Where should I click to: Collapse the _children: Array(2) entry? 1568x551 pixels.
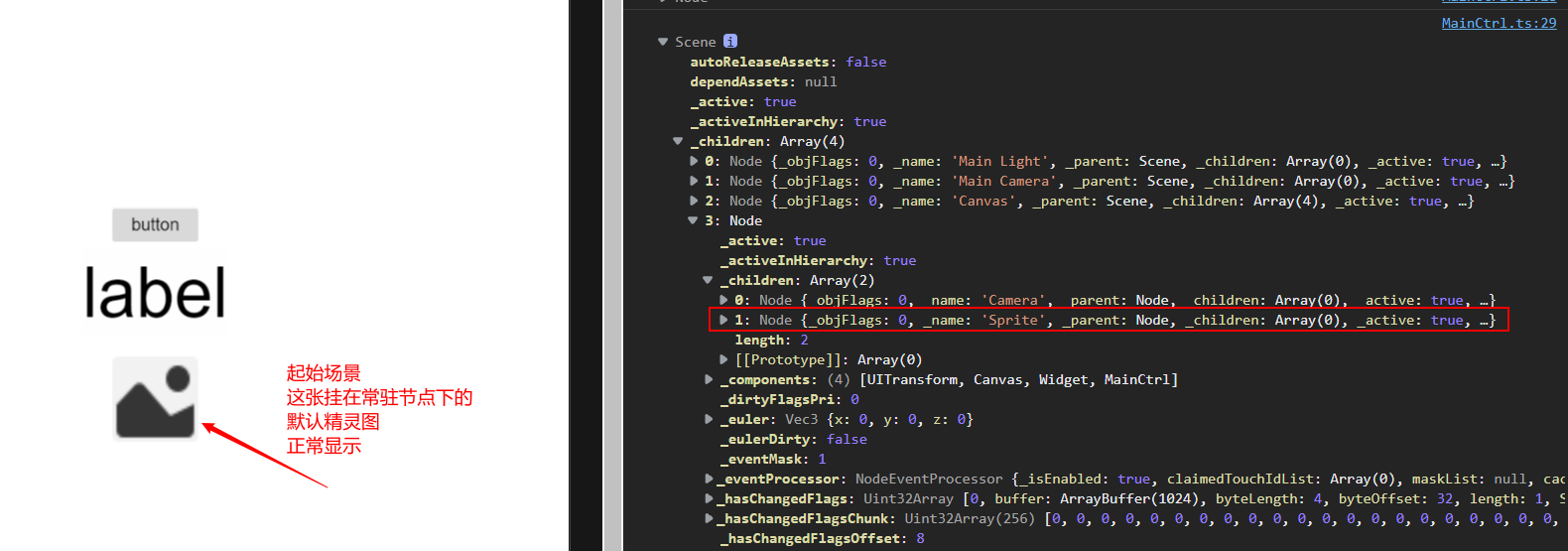pos(708,280)
